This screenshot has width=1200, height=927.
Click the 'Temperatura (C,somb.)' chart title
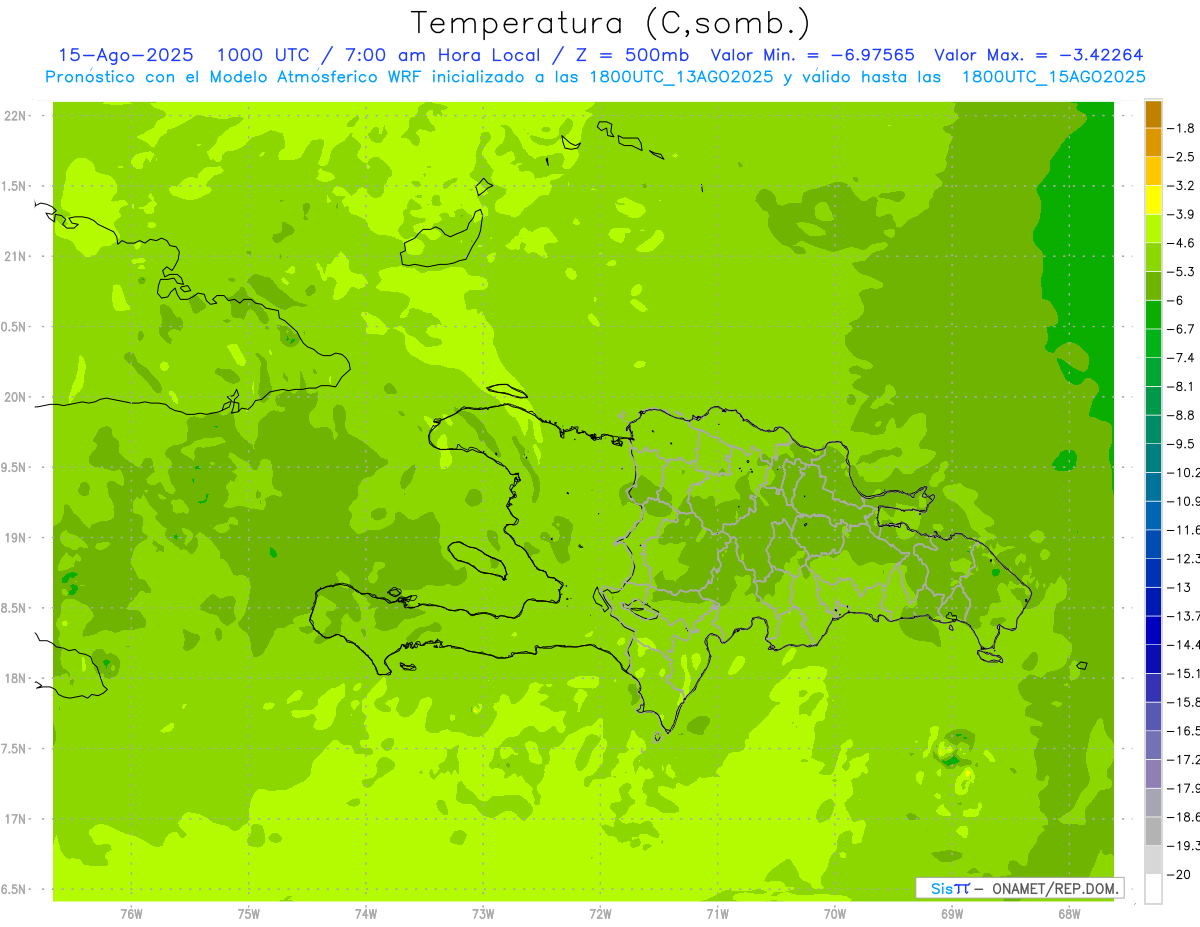point(610,22)
